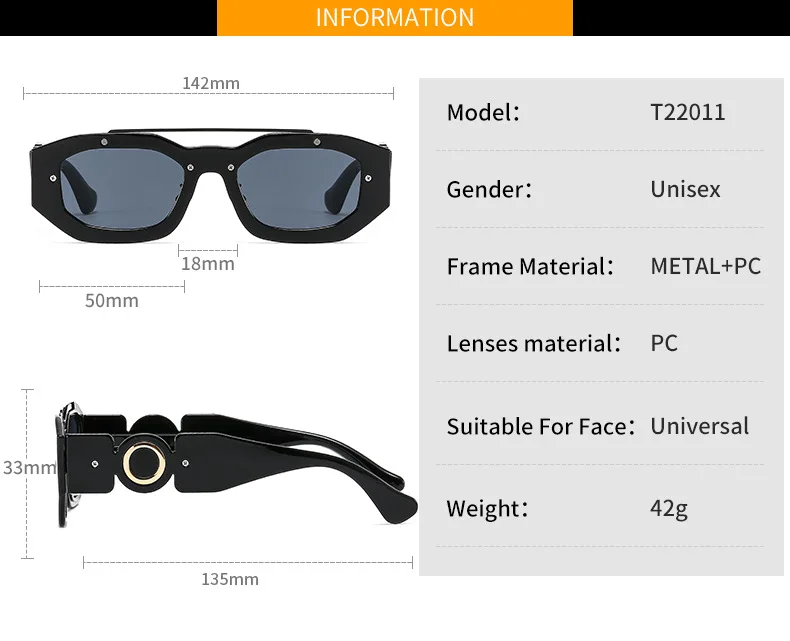The width and height of the screenshot is (790, 641).
Task: Click the METAL+PC frame material value
Action: [705, 266]
